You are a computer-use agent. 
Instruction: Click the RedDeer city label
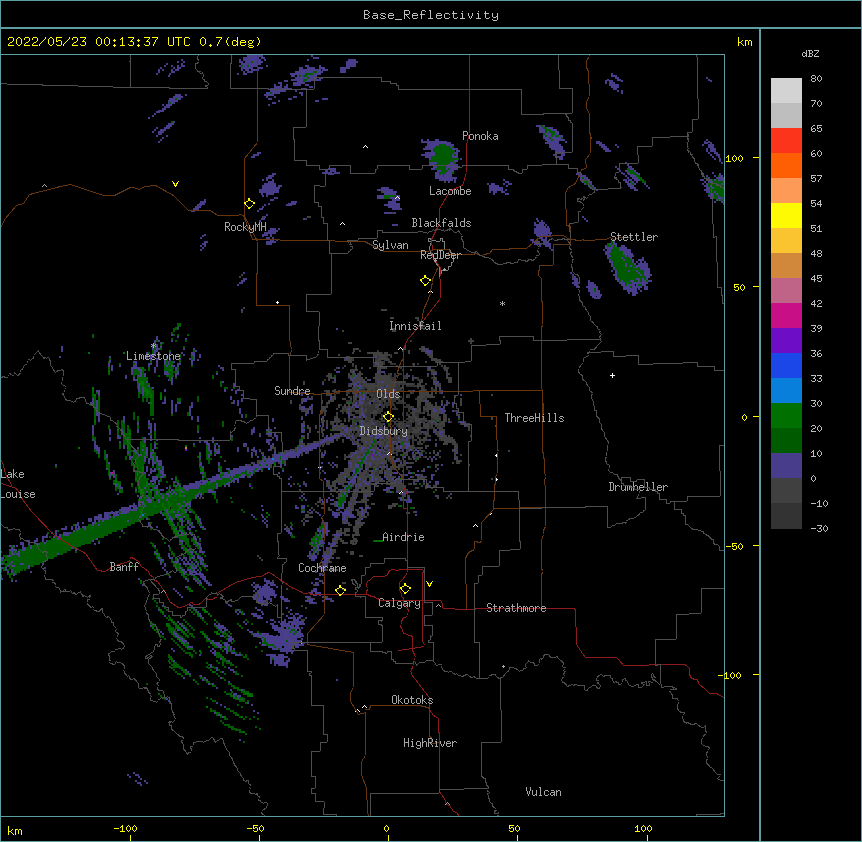pyautogui.click(x=440, y=255)
